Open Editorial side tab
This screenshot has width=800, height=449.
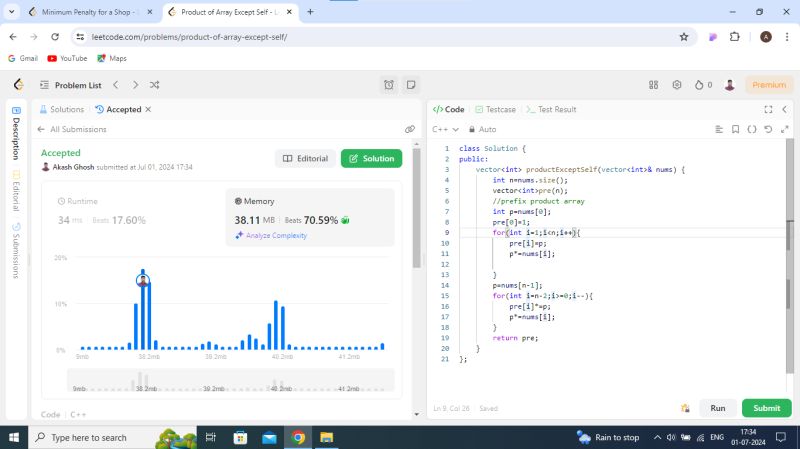(16, 191)
